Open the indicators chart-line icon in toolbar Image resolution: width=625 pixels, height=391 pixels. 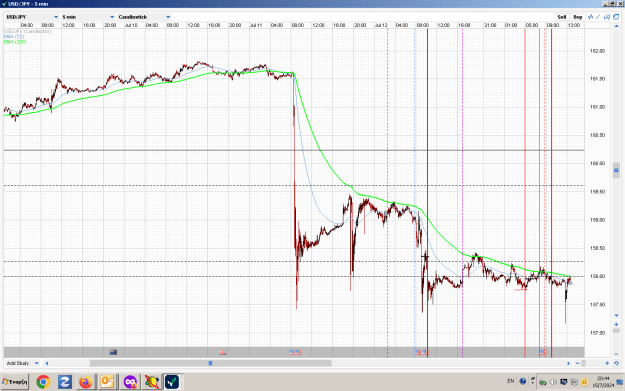point(590,17)
